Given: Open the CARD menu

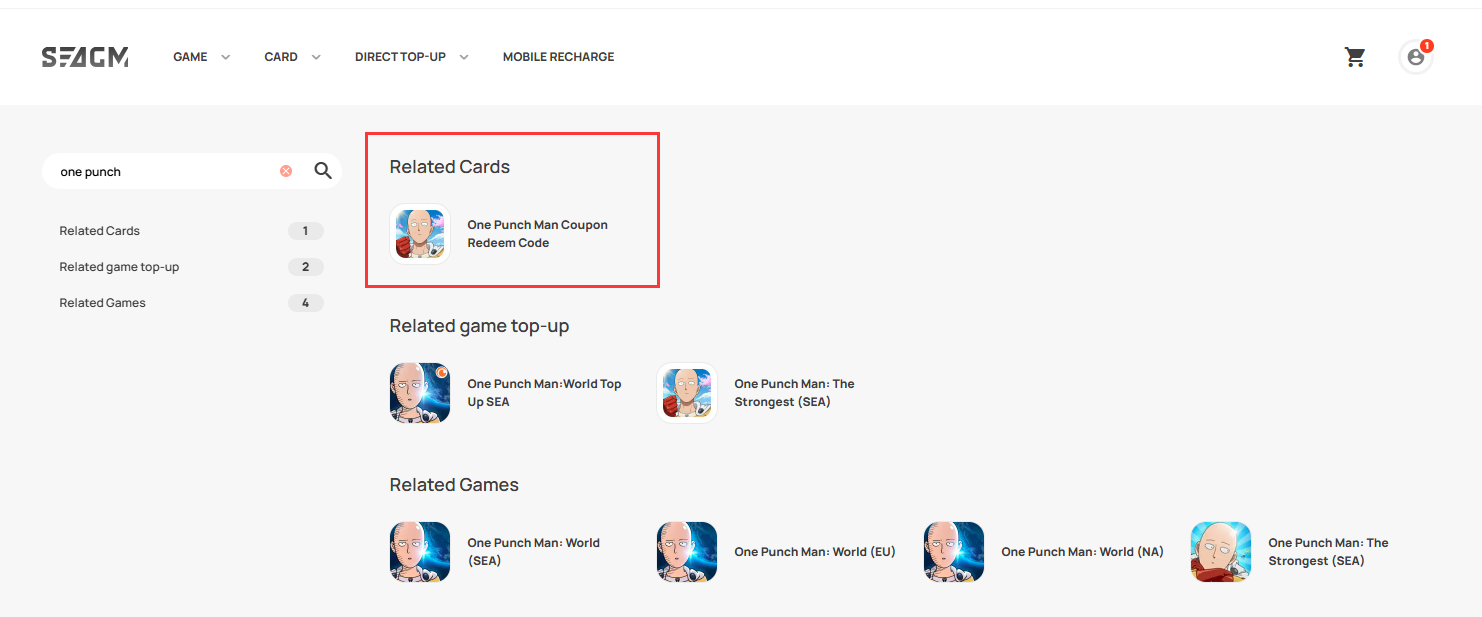Looking at the screenshot, I should tap(281, 57).
